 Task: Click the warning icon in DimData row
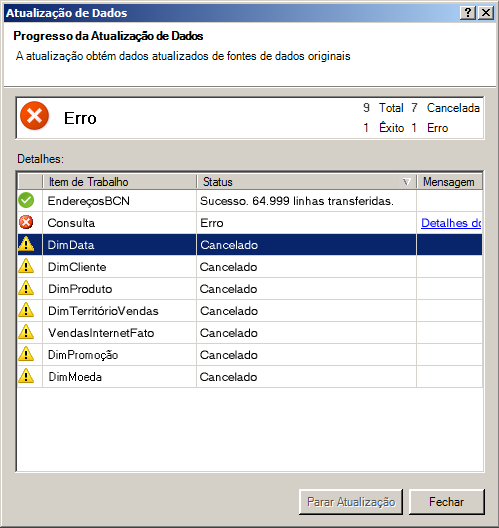26,244
